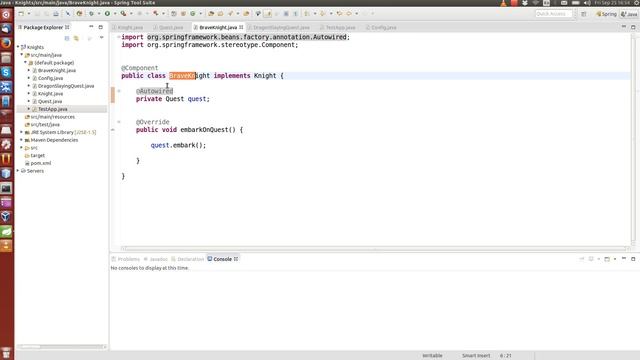Open the Config.java editor tab
Screen dimensions: 640x360
click(384, 27)
